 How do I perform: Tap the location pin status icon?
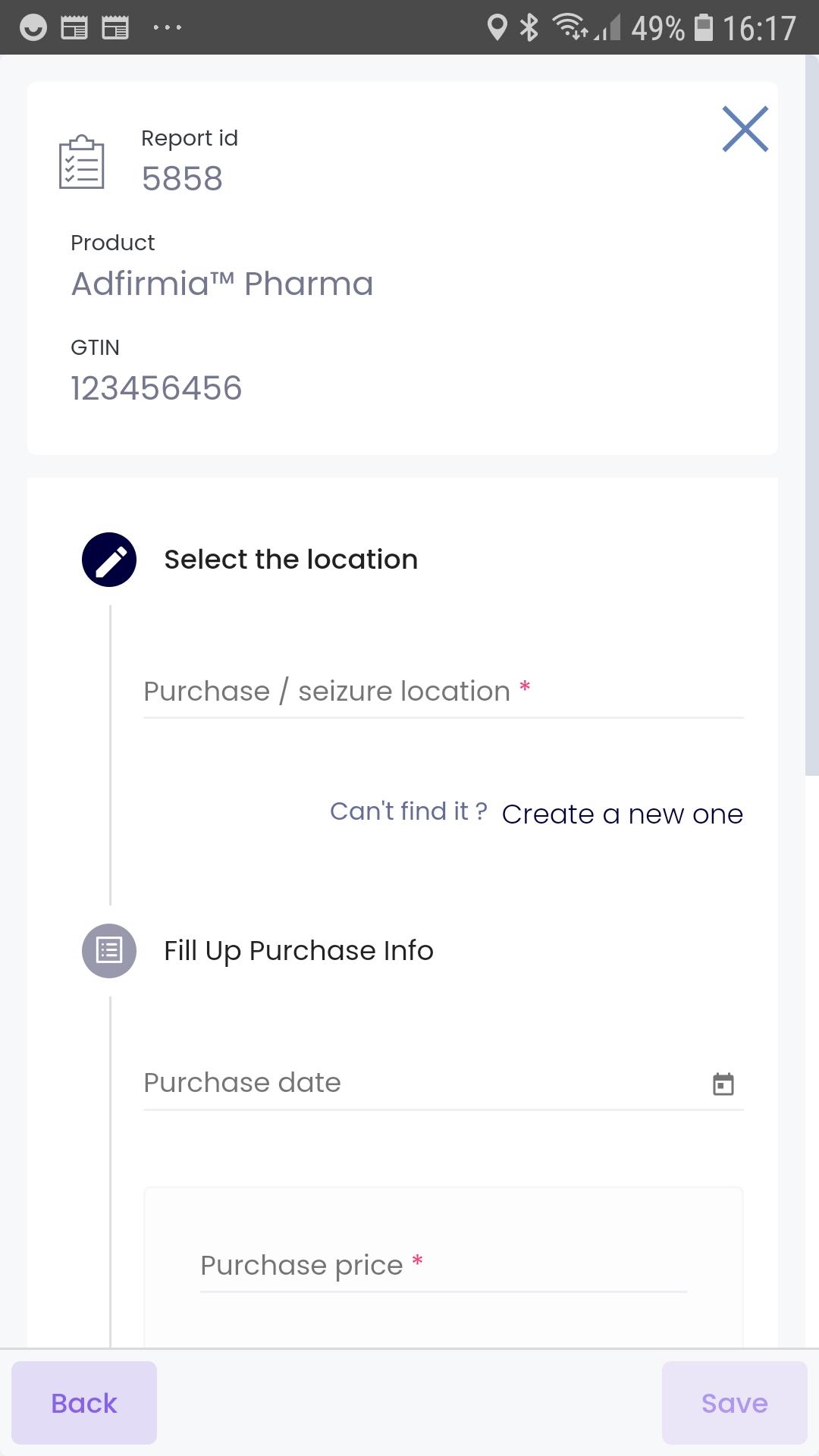[x=497, y=27]
